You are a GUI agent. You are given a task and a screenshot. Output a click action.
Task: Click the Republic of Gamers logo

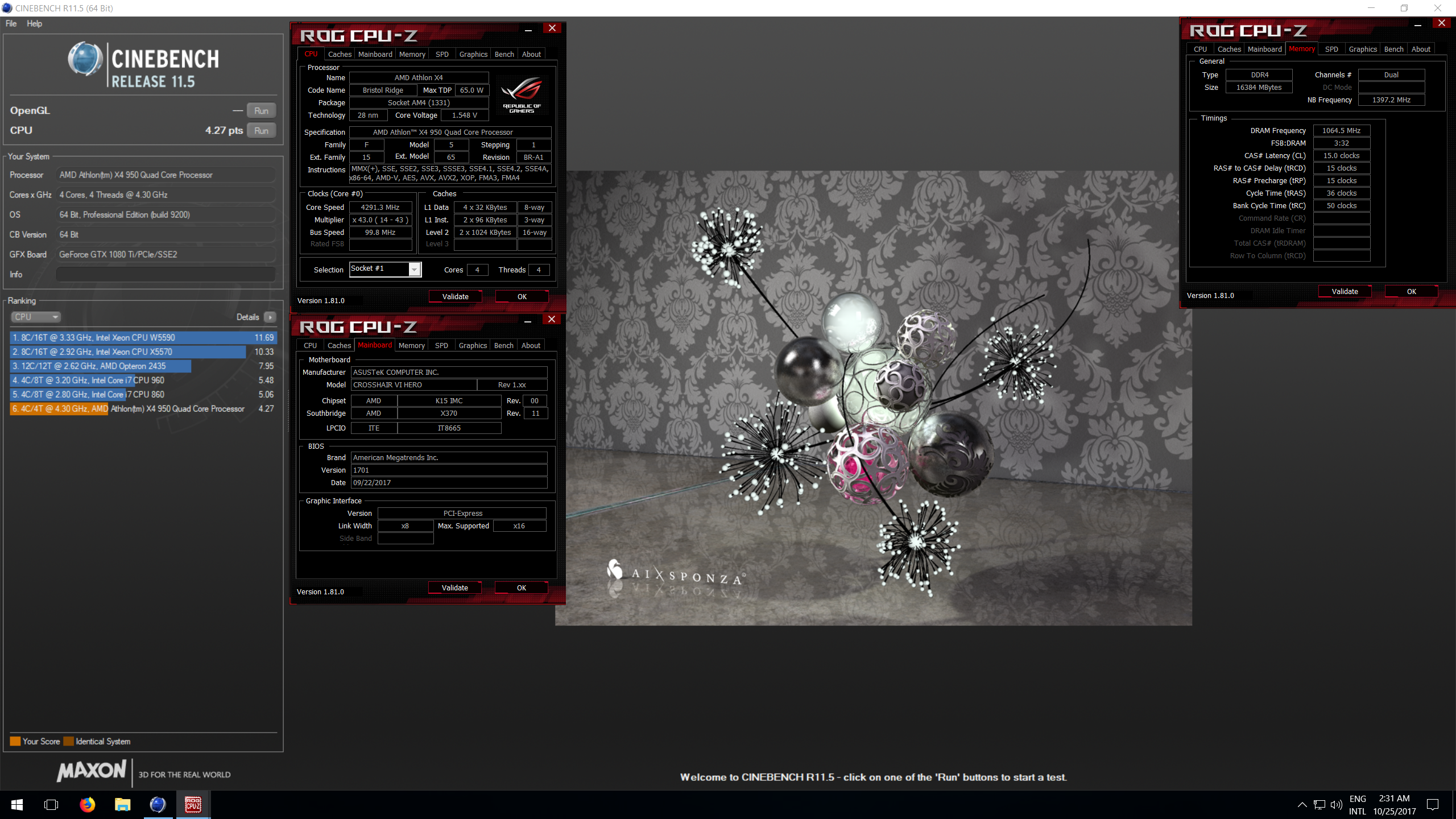(522, 94)
